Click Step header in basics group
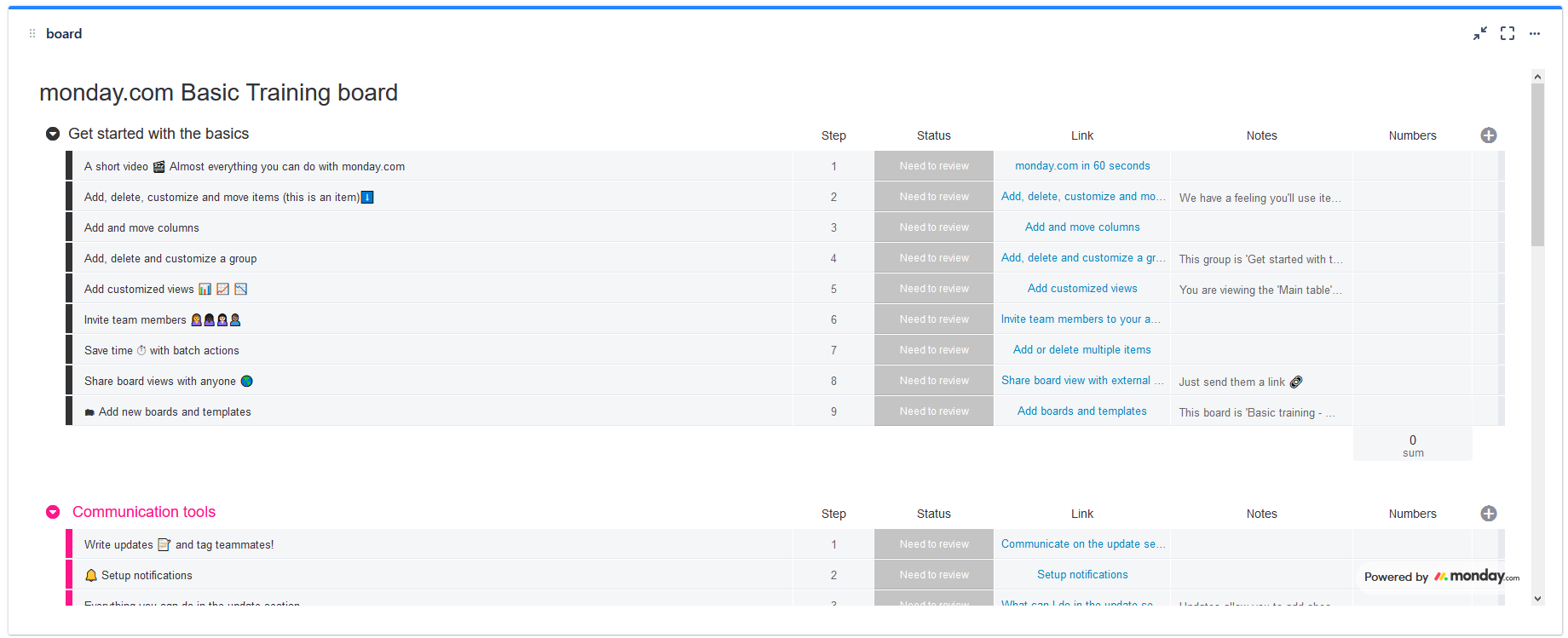The height and width of the screenshot is (638, 1568). [x=833, y=135]
